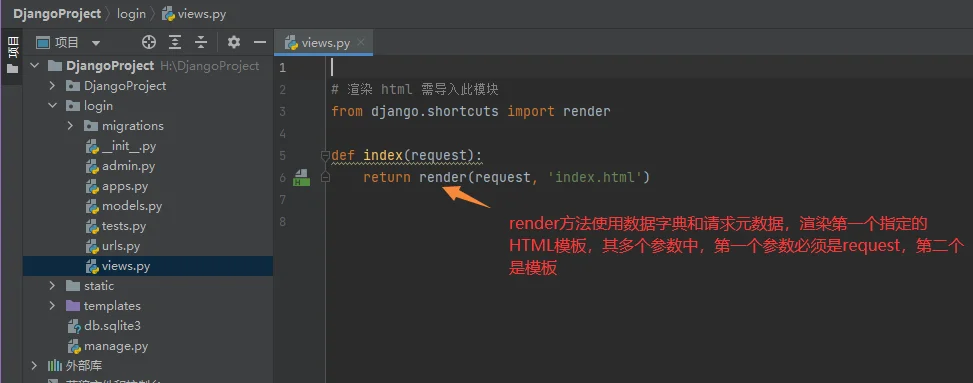Click the Collapse All icon in project toolbar
This screenshot has width=973, height=383.
pyautogui.click(x=200, y=42)
